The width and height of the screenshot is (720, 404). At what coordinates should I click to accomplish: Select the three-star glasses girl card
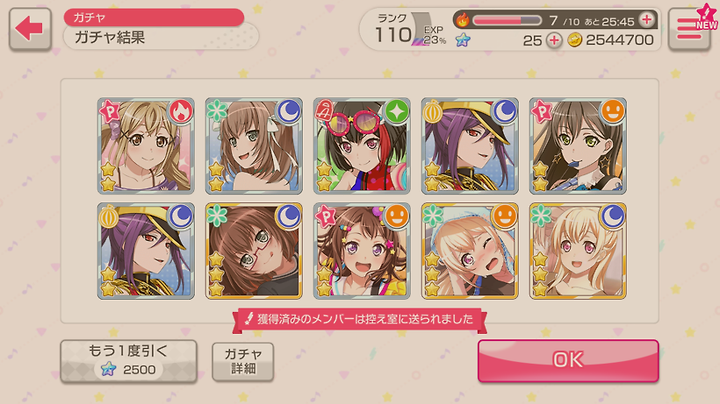tap(253, 251)
